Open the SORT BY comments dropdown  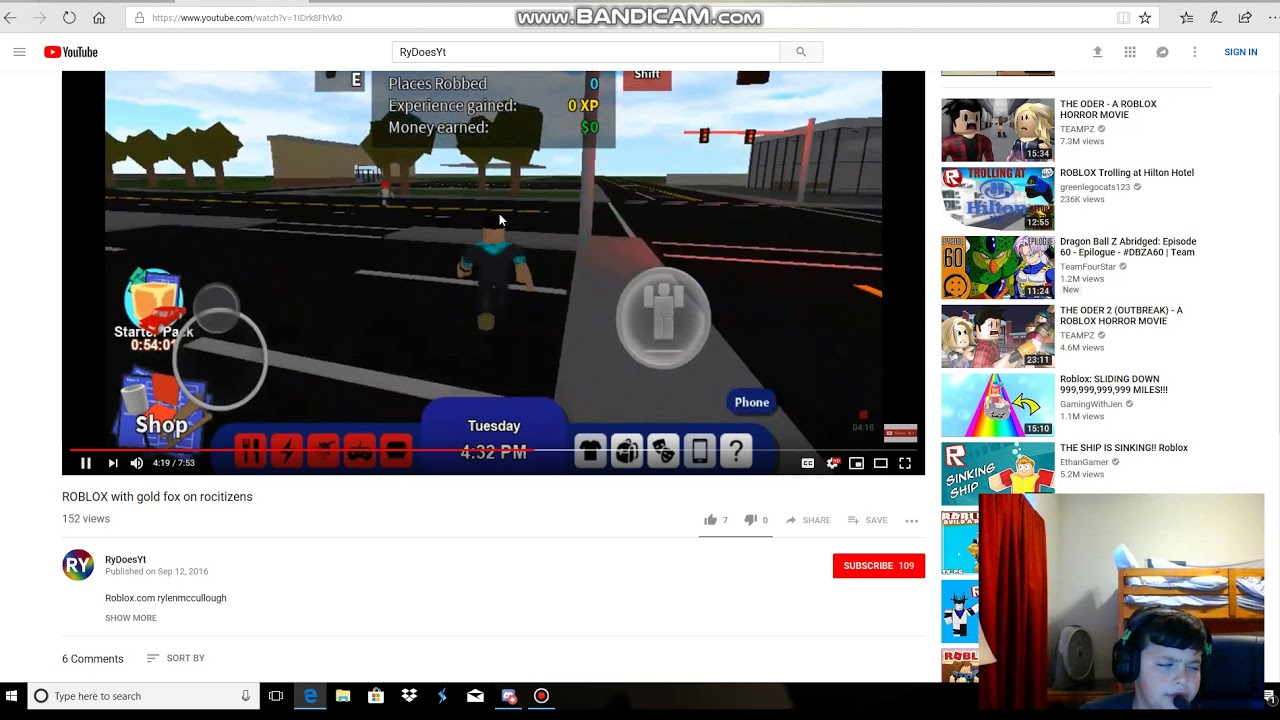point(175,658)
